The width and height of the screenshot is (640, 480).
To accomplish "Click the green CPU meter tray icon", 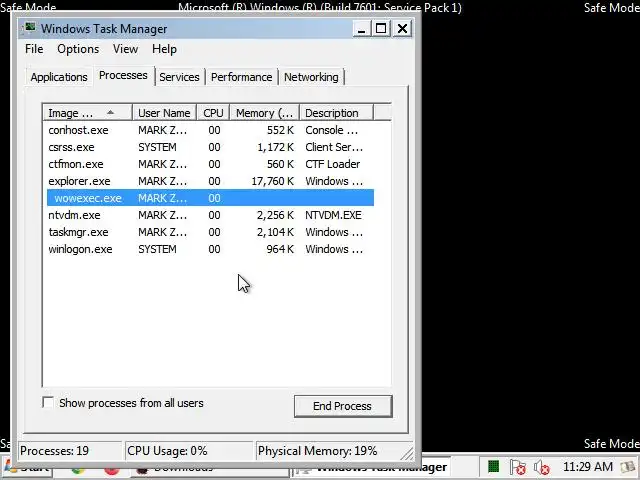I will (x=493, y=466).
